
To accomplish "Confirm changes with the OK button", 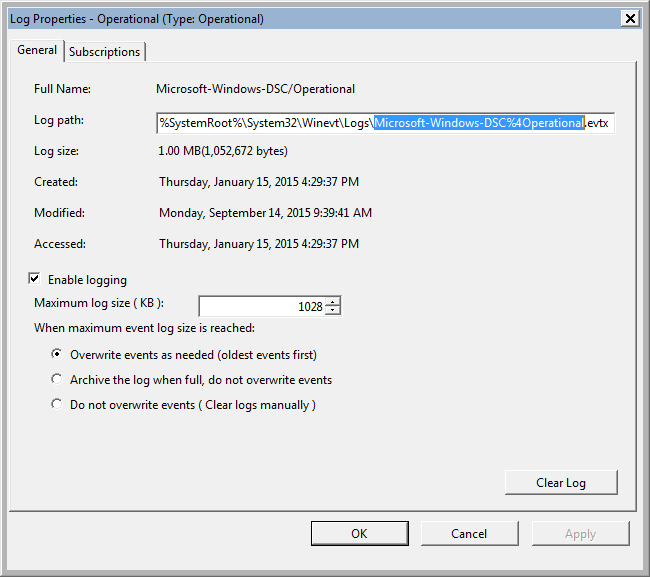I will (x=359, y=534).
